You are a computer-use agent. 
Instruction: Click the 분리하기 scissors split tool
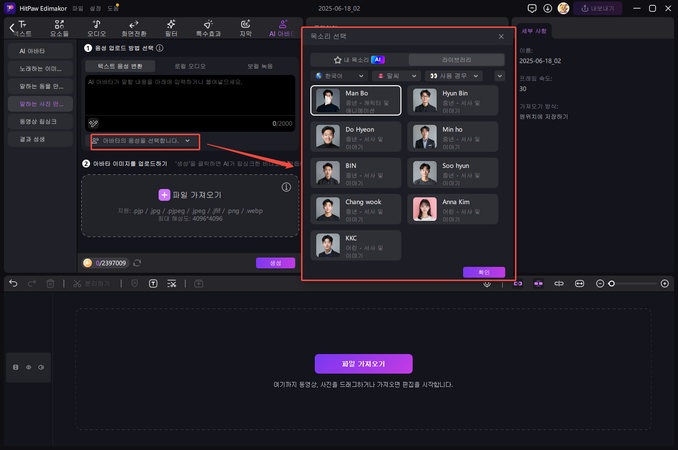(x=91, y=284)
